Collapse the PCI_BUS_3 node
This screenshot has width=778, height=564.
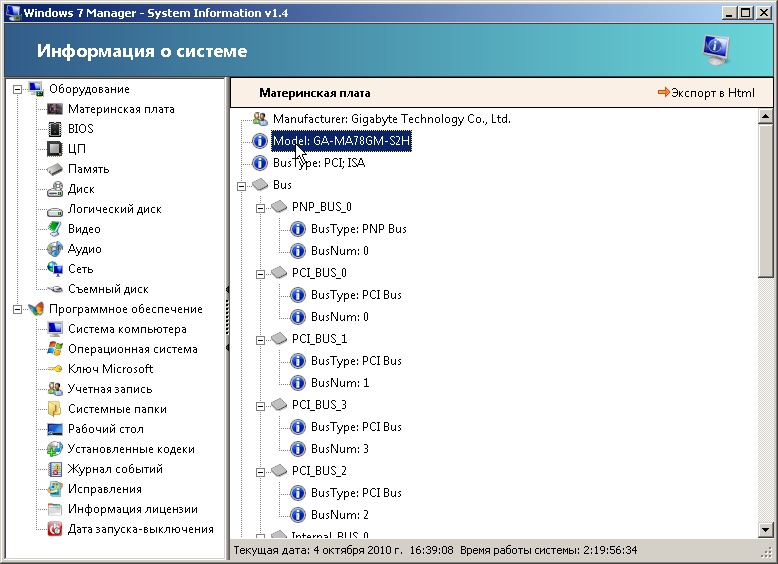coord(260,406)
